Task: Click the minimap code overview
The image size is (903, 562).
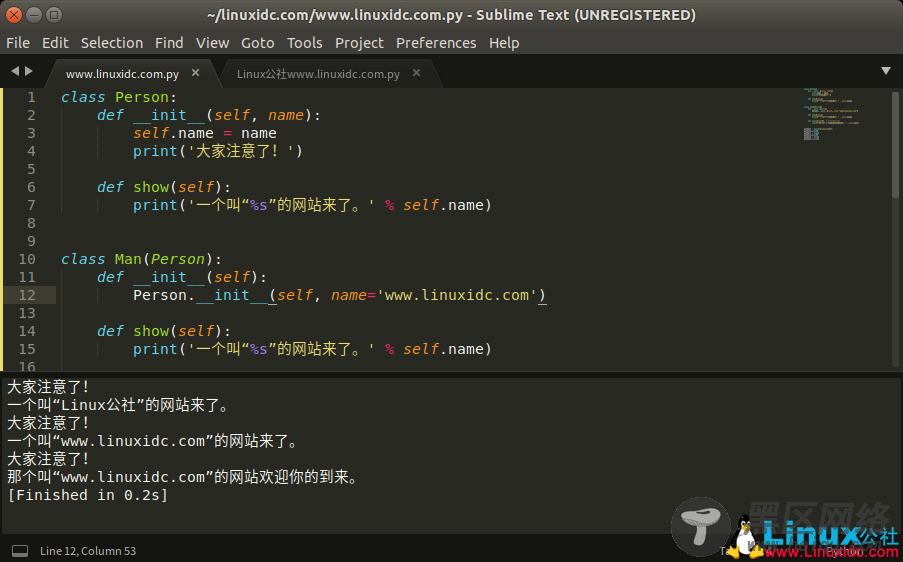Action: point(830,115)
